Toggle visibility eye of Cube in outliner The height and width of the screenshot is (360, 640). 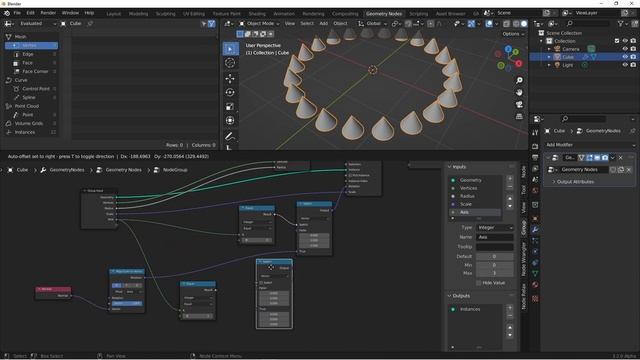625,57
